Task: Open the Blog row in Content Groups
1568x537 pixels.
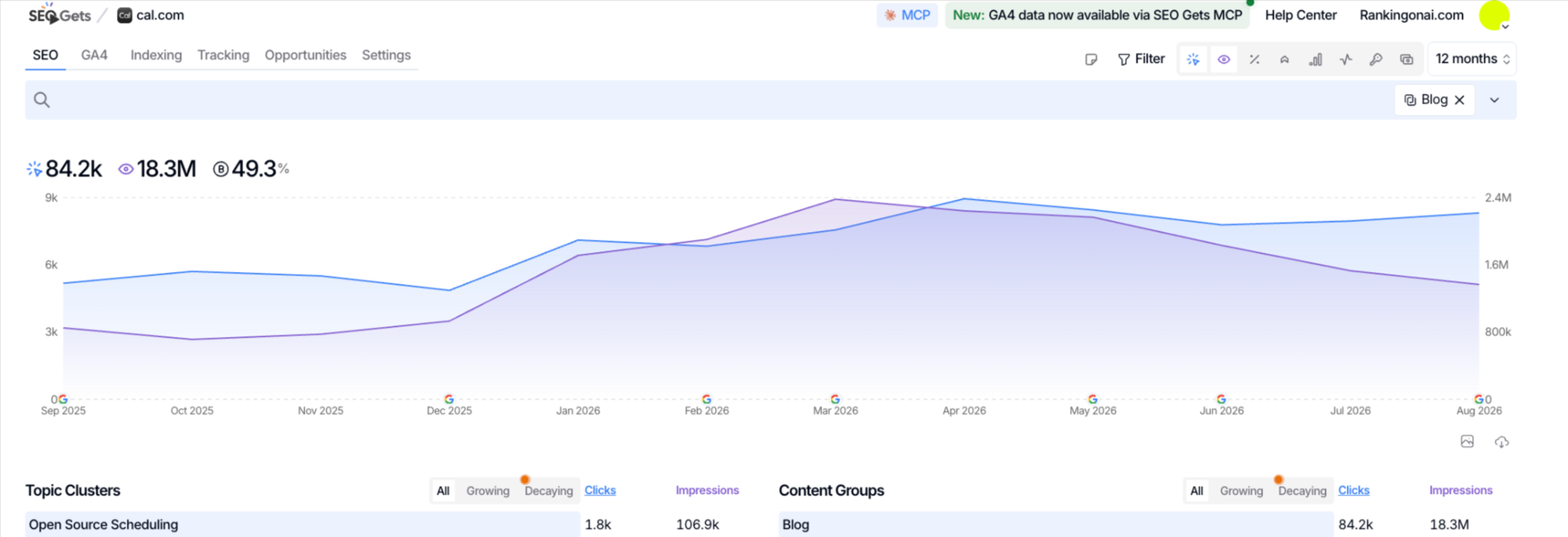Action: (x=1056, y=524)
